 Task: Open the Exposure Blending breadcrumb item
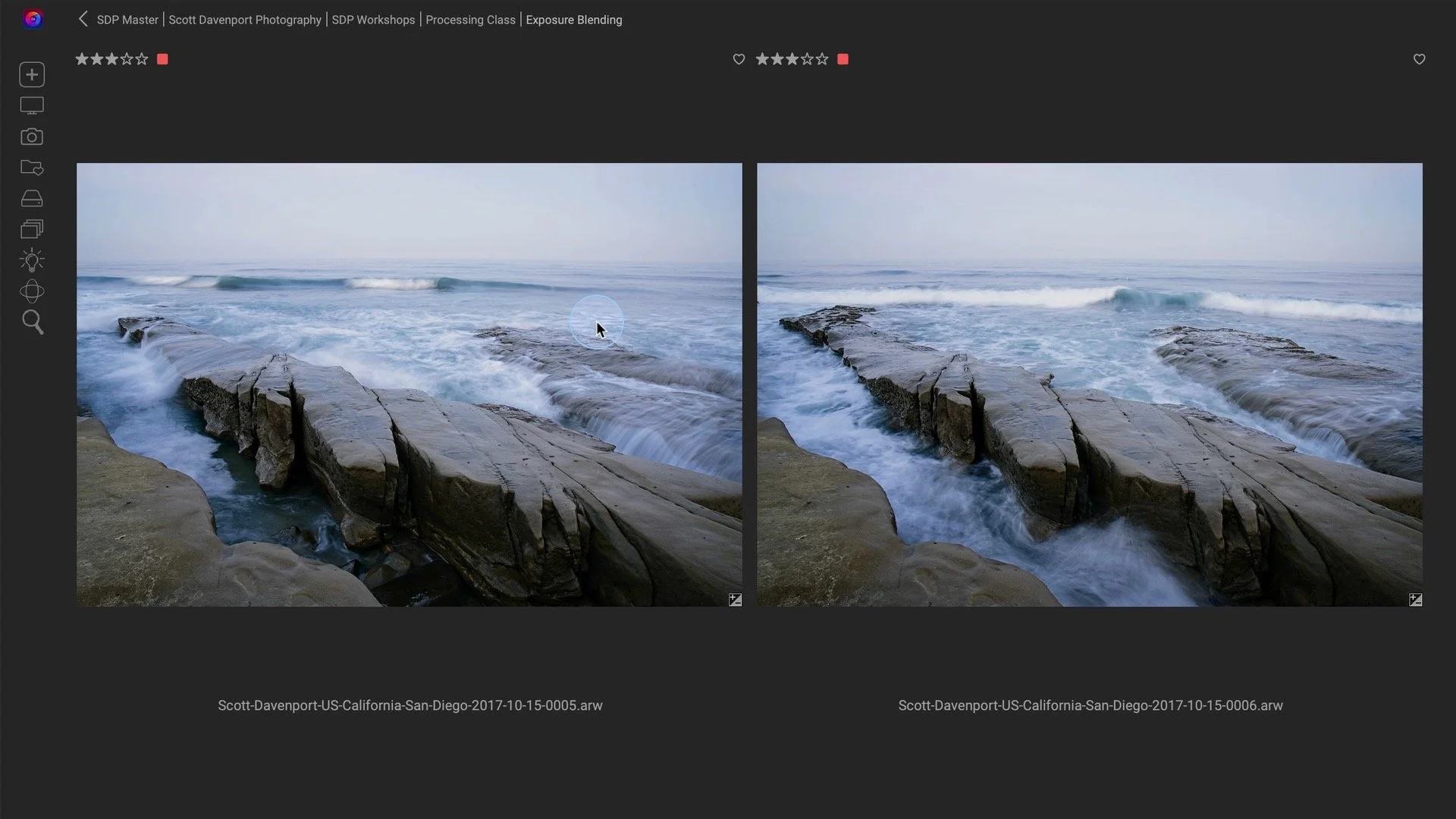[x=573, y=20]
